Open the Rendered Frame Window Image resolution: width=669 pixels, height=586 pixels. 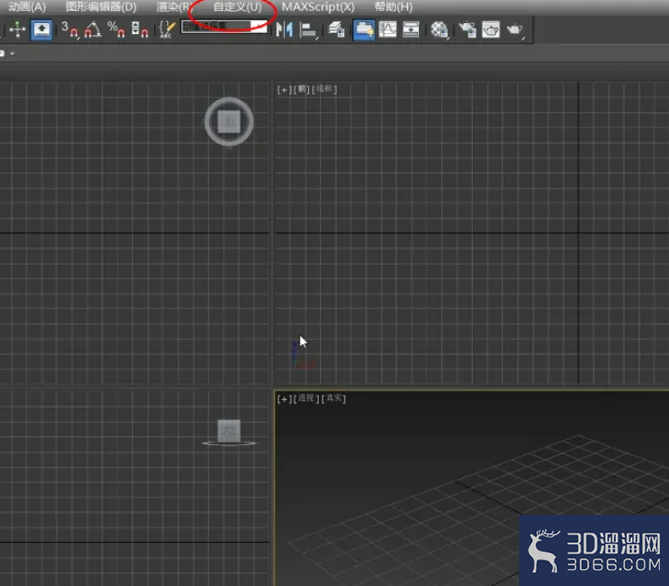491,29
